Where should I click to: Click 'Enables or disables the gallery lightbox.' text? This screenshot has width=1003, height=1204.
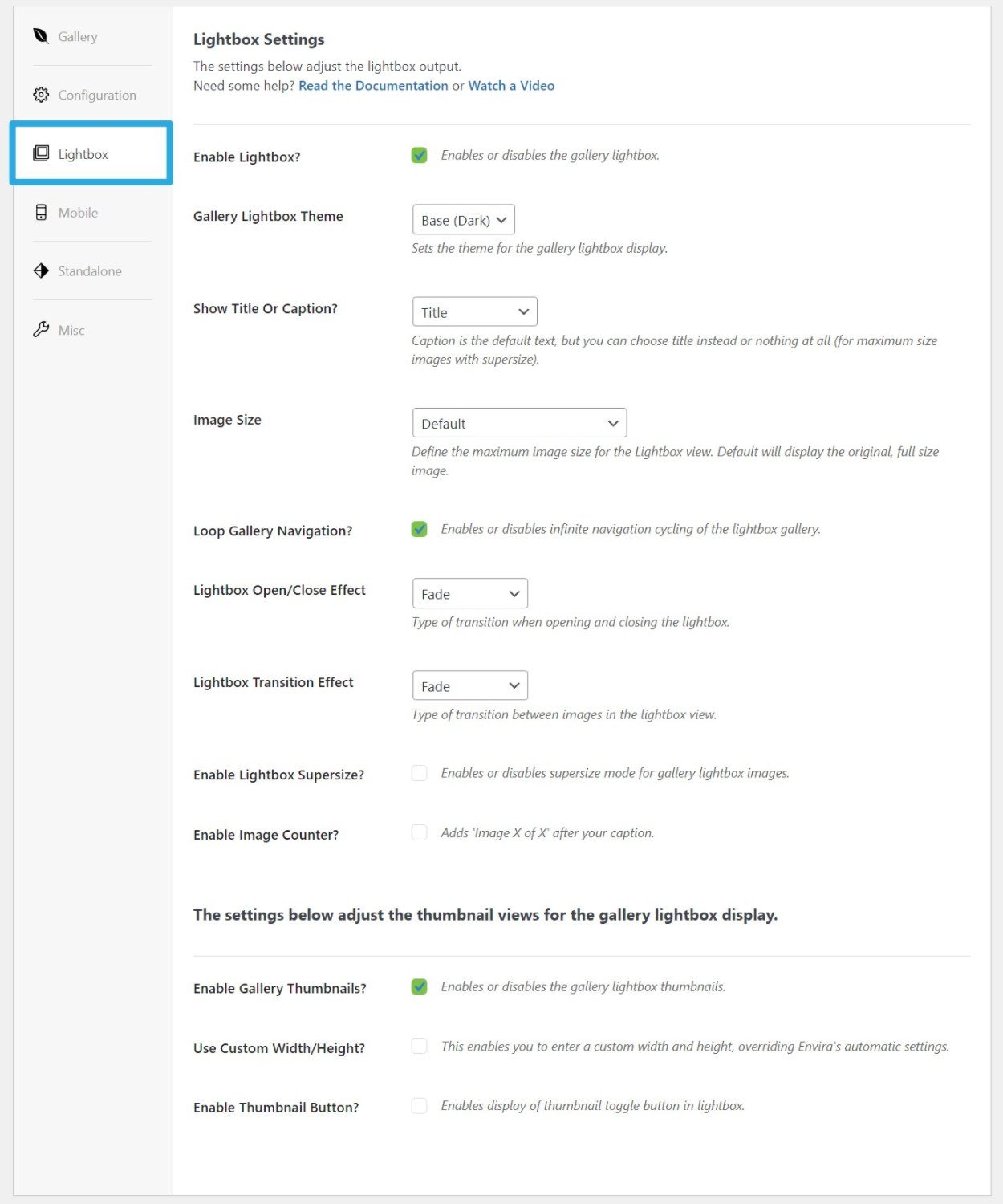click(550, 155)
